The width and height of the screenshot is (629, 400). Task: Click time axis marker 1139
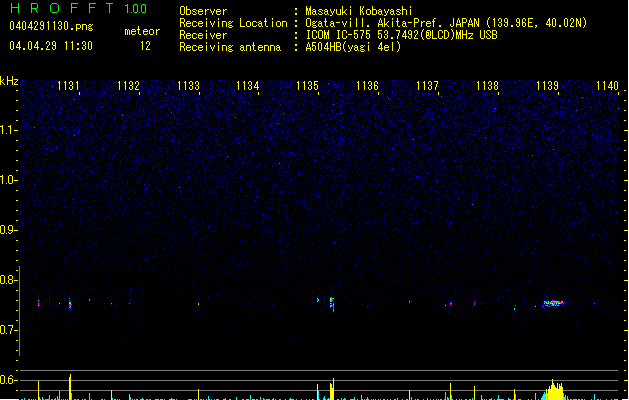(548, 85)
